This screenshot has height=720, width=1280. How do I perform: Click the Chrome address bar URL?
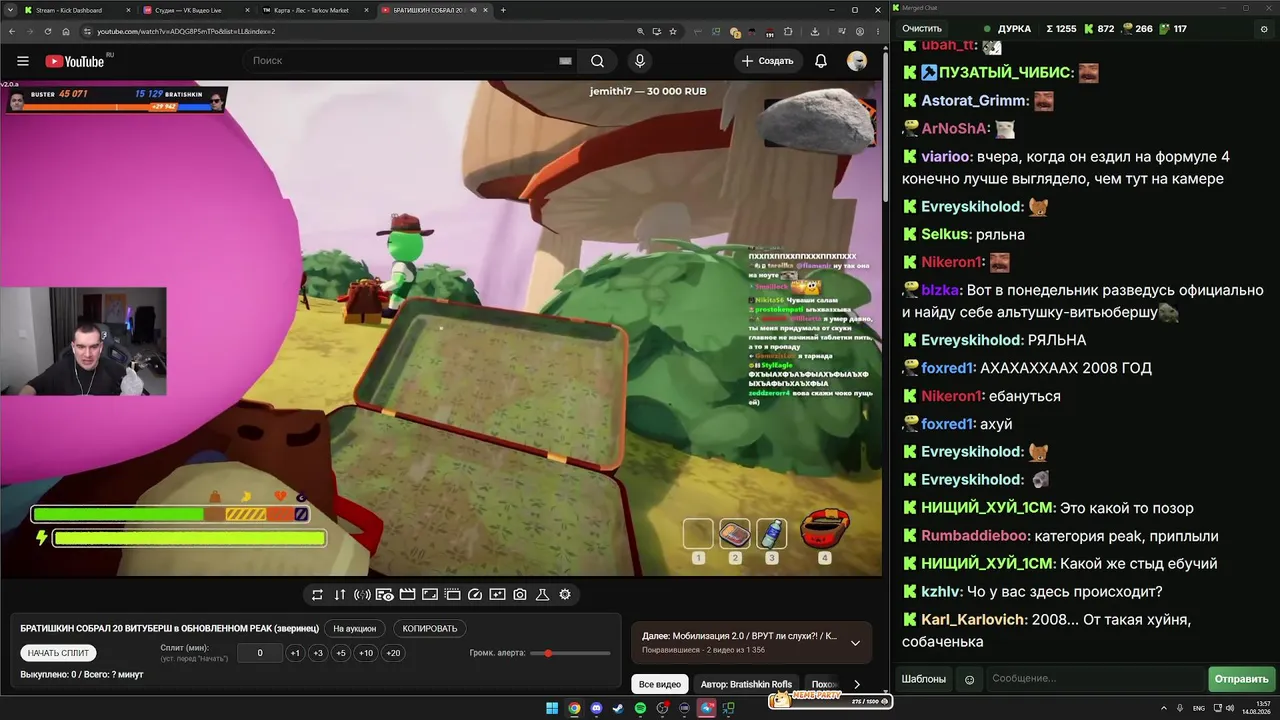[x=186, y=31]
